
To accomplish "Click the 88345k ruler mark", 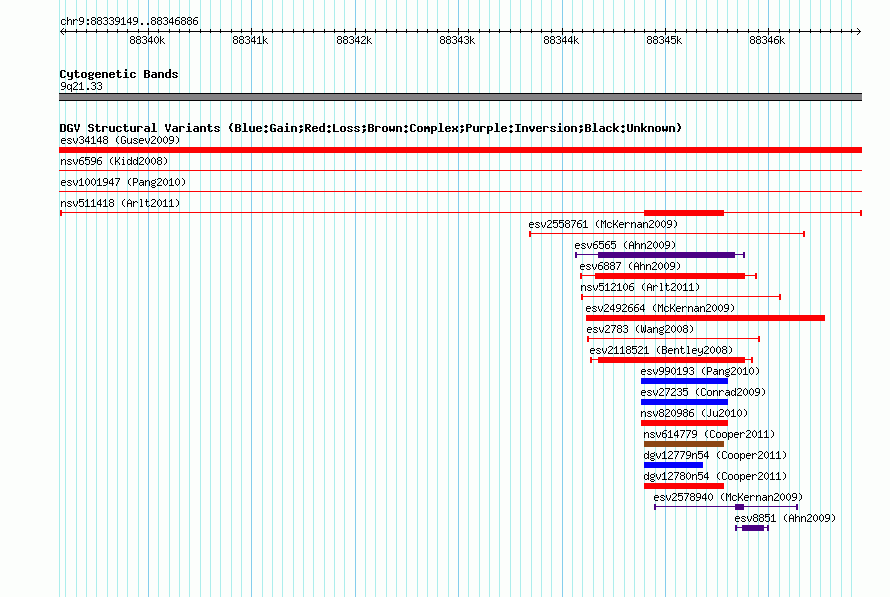I will pyautogui.click(x=664, y=40).
